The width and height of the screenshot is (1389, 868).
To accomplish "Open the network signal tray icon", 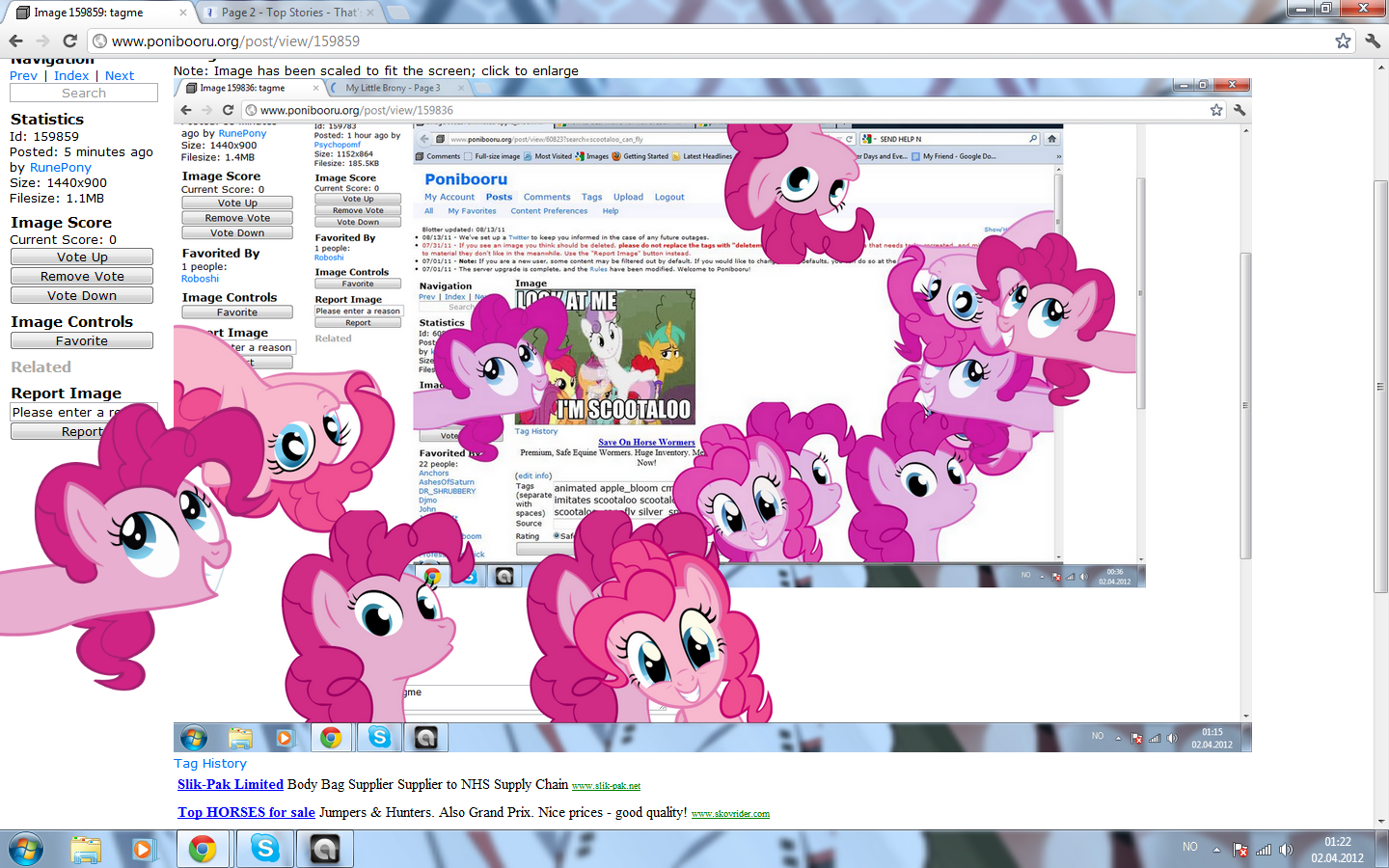I will coord(1264,850).
